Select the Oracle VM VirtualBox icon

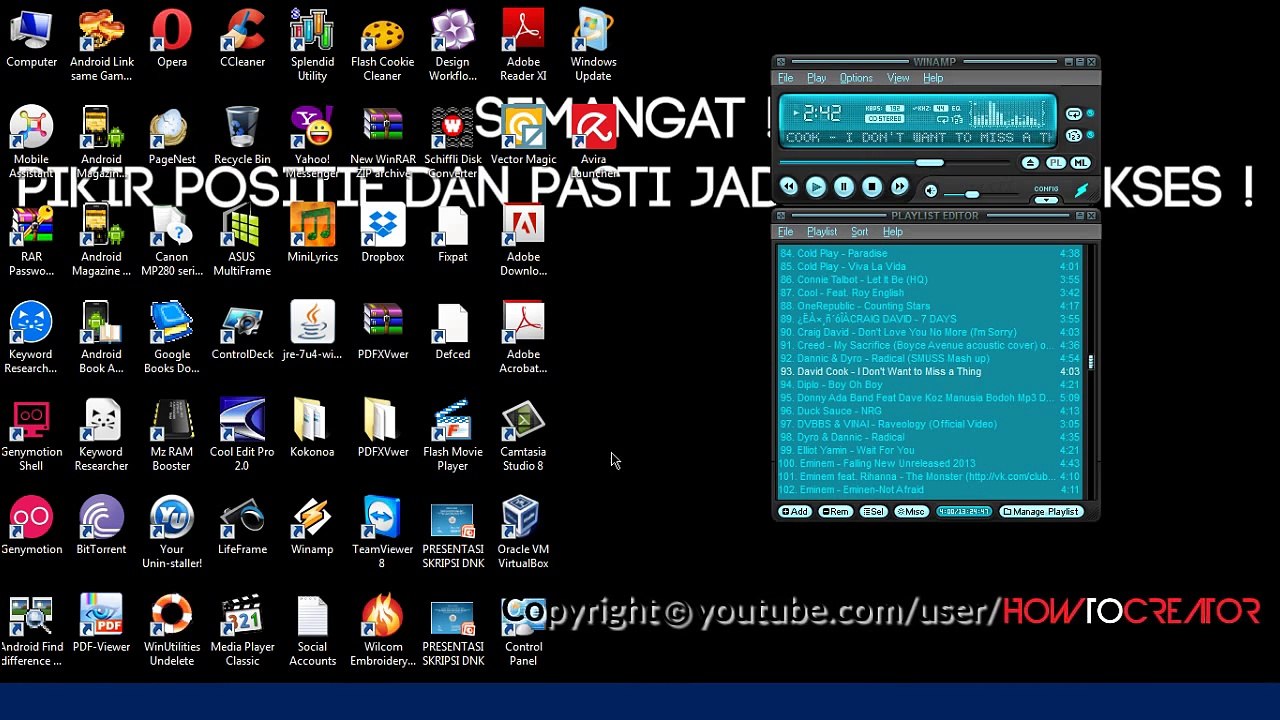pos(523,533)
